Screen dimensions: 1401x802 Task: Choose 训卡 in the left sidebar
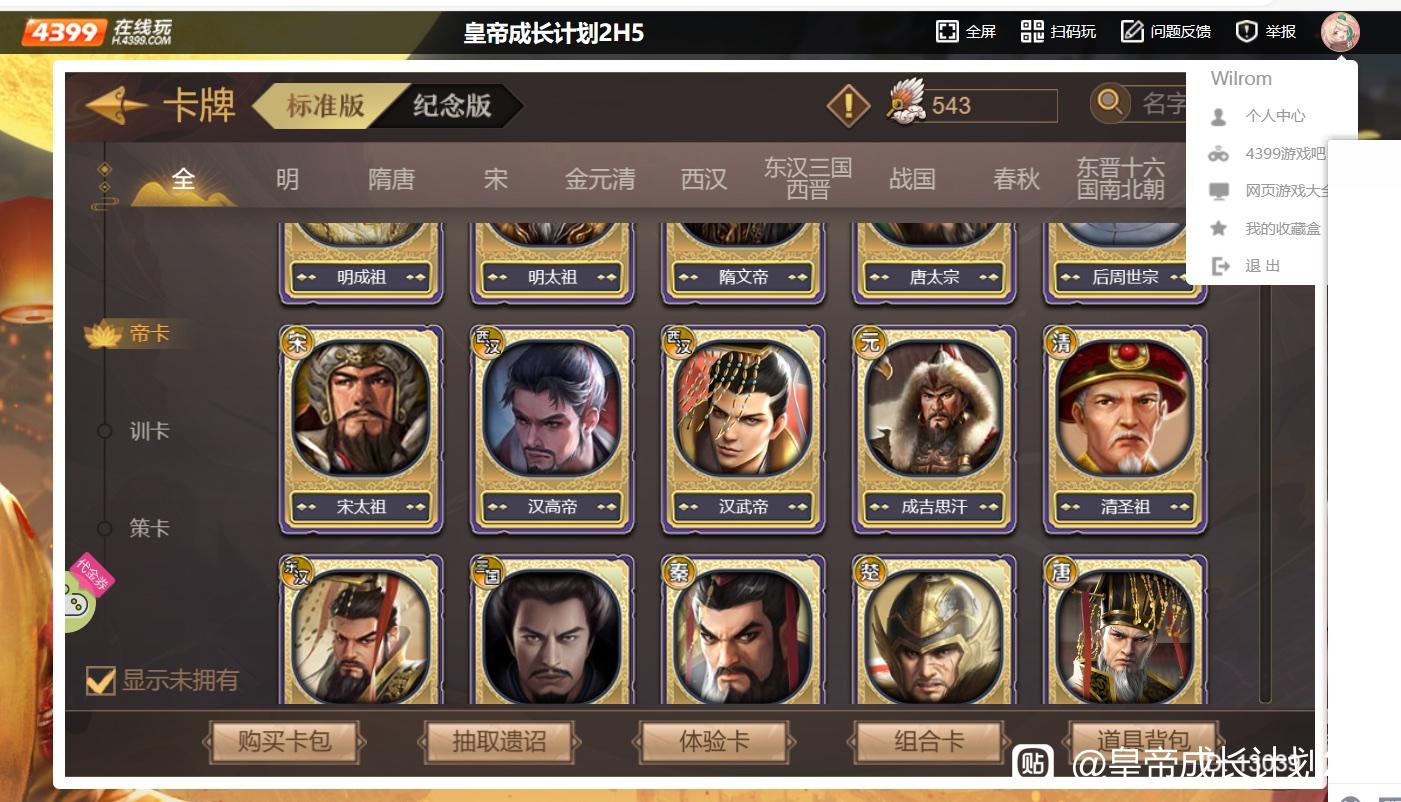[149, 431]
